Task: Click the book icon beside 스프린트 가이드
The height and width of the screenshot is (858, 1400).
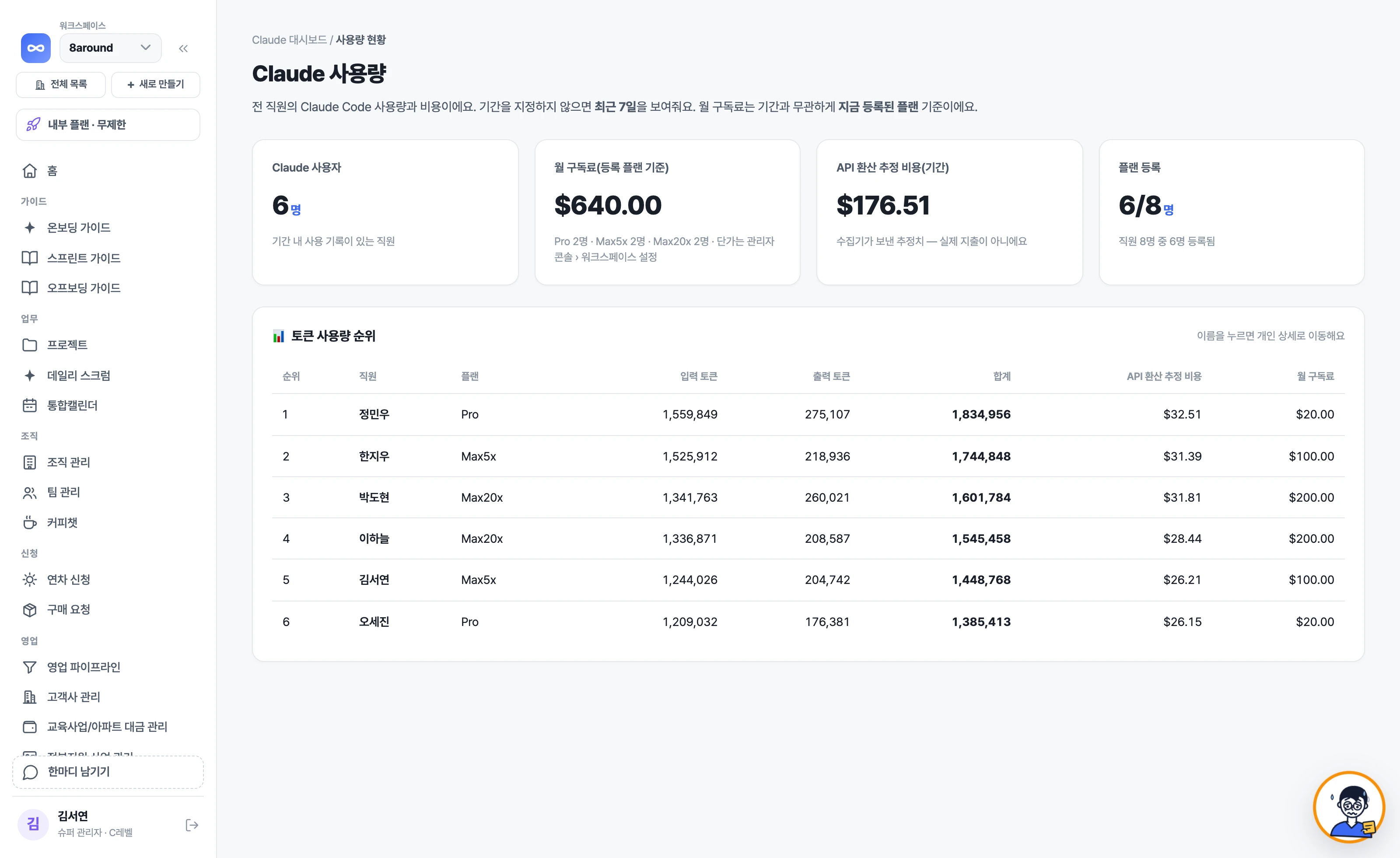Action: coord(30,257)
